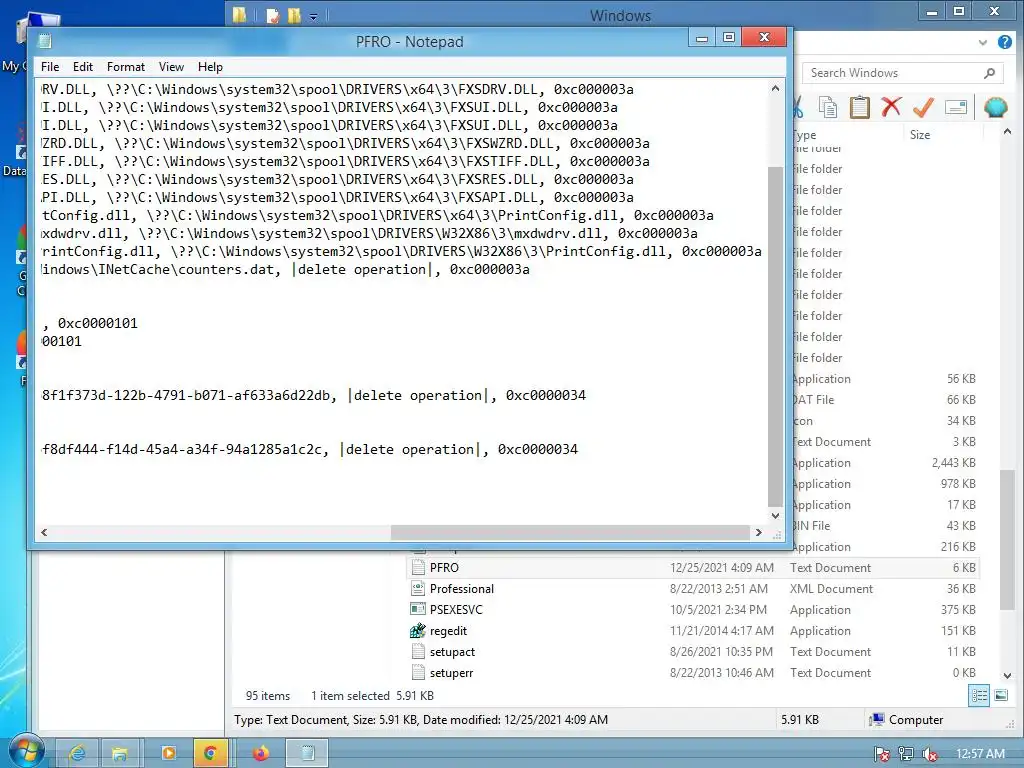
Task: Click Notepad horizontal scrollbar right arrow
Action: 758,532
